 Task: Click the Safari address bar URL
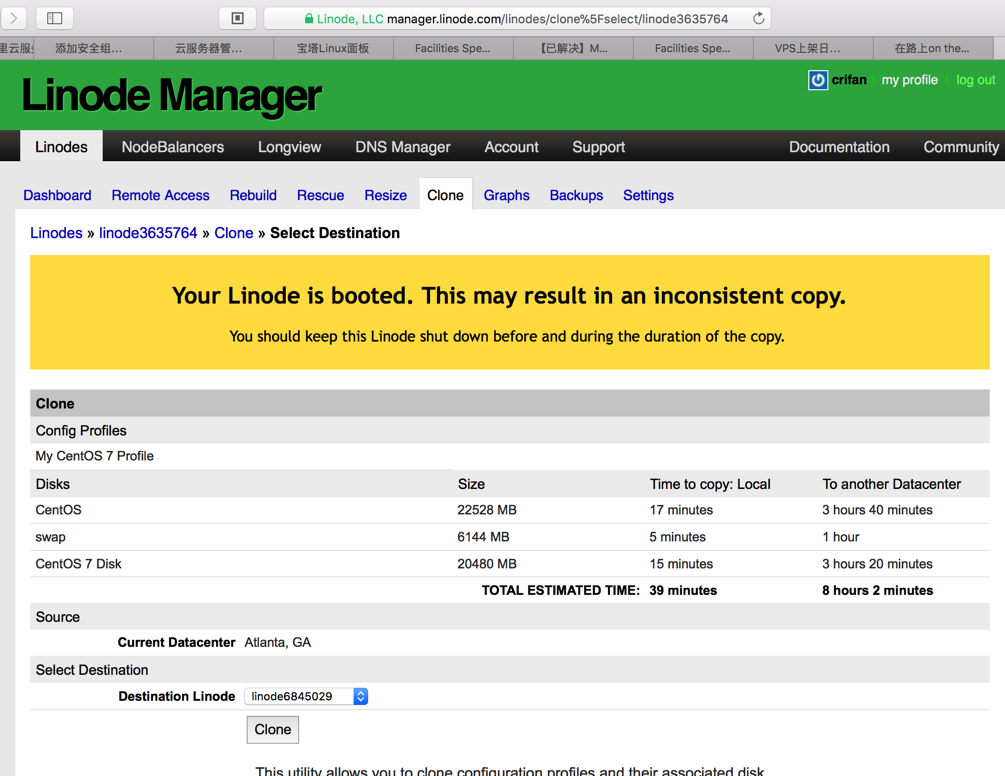517,19
